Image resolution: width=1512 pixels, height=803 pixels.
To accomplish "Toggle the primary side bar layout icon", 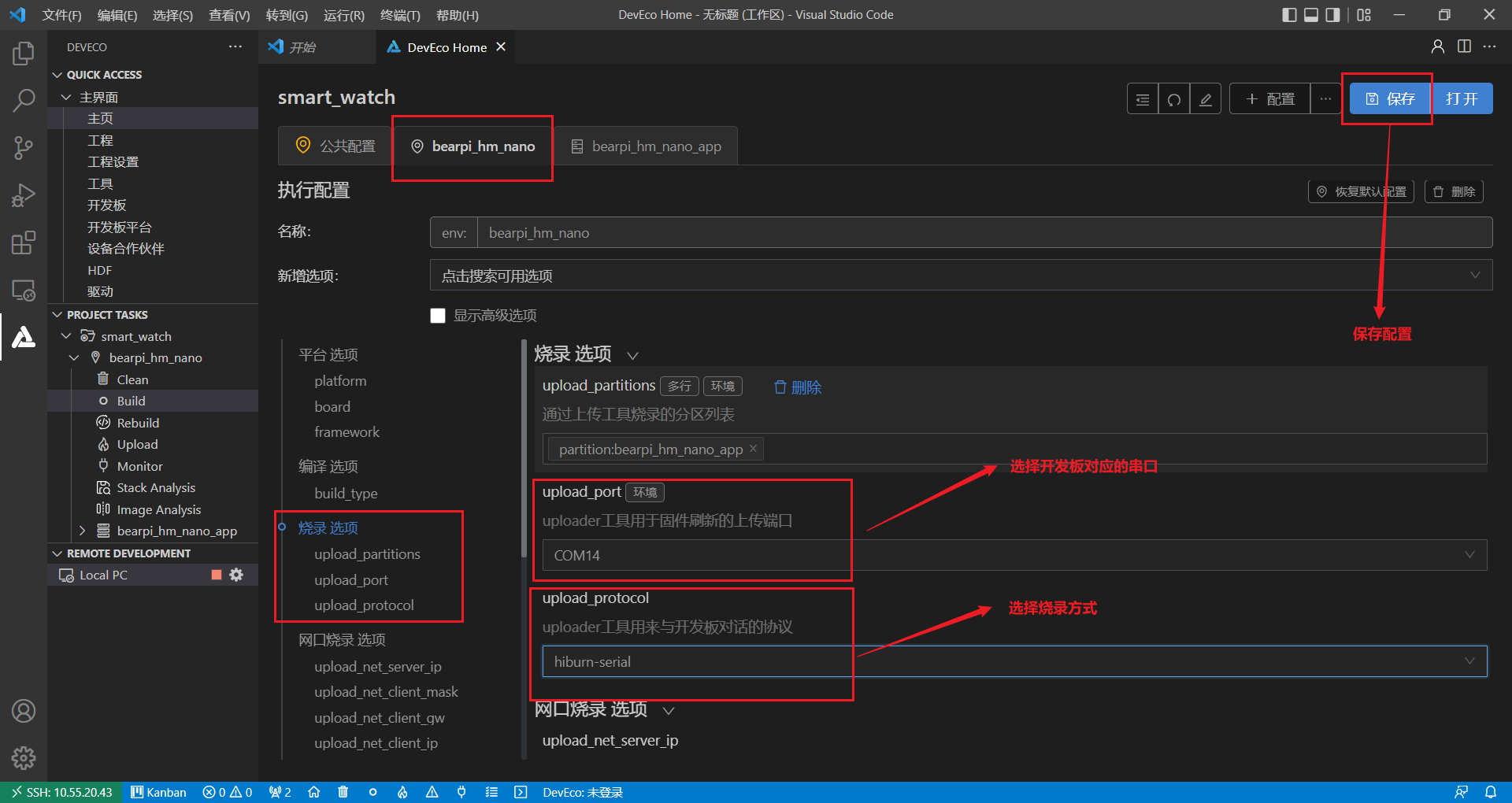I will pyautogui.click(x=1289, y=15).
